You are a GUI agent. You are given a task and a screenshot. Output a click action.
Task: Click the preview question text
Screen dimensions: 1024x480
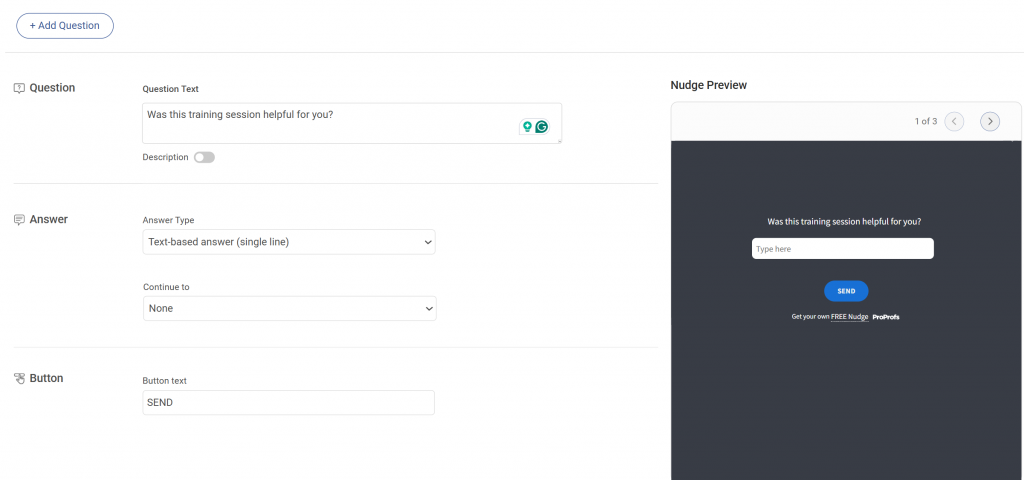tap(844, 222)
